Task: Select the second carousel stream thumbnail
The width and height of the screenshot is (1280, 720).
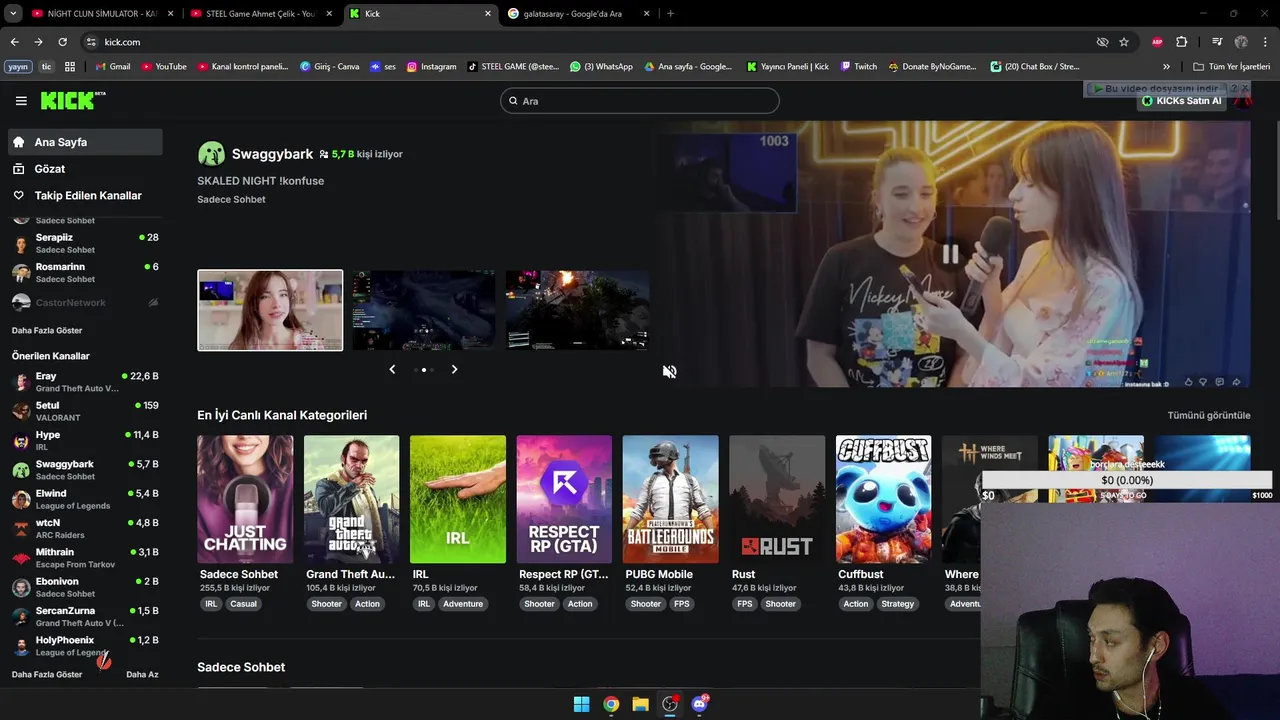Action: point(424,310)
